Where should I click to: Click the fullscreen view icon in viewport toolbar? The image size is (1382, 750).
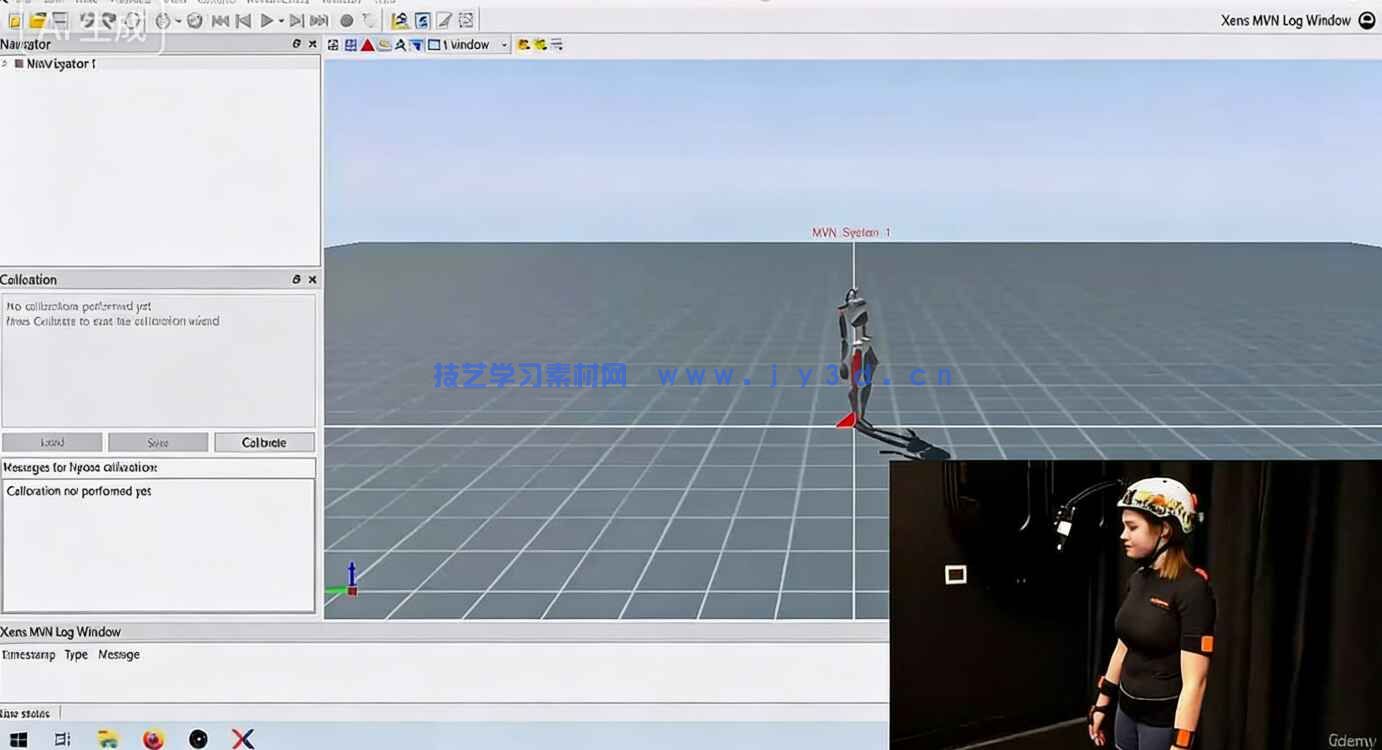(x=331, y=45)
